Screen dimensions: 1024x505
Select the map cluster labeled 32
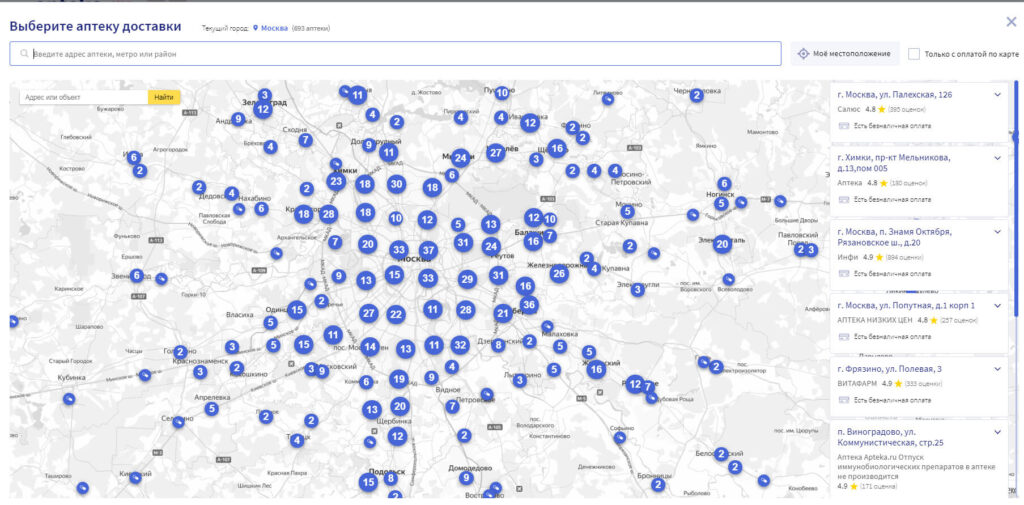pos(460,345)
